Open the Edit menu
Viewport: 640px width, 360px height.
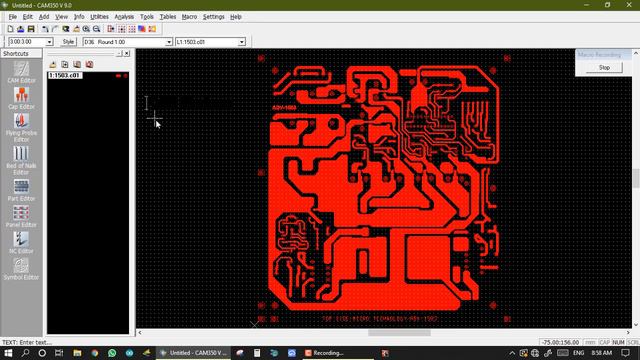click(27, 17)
